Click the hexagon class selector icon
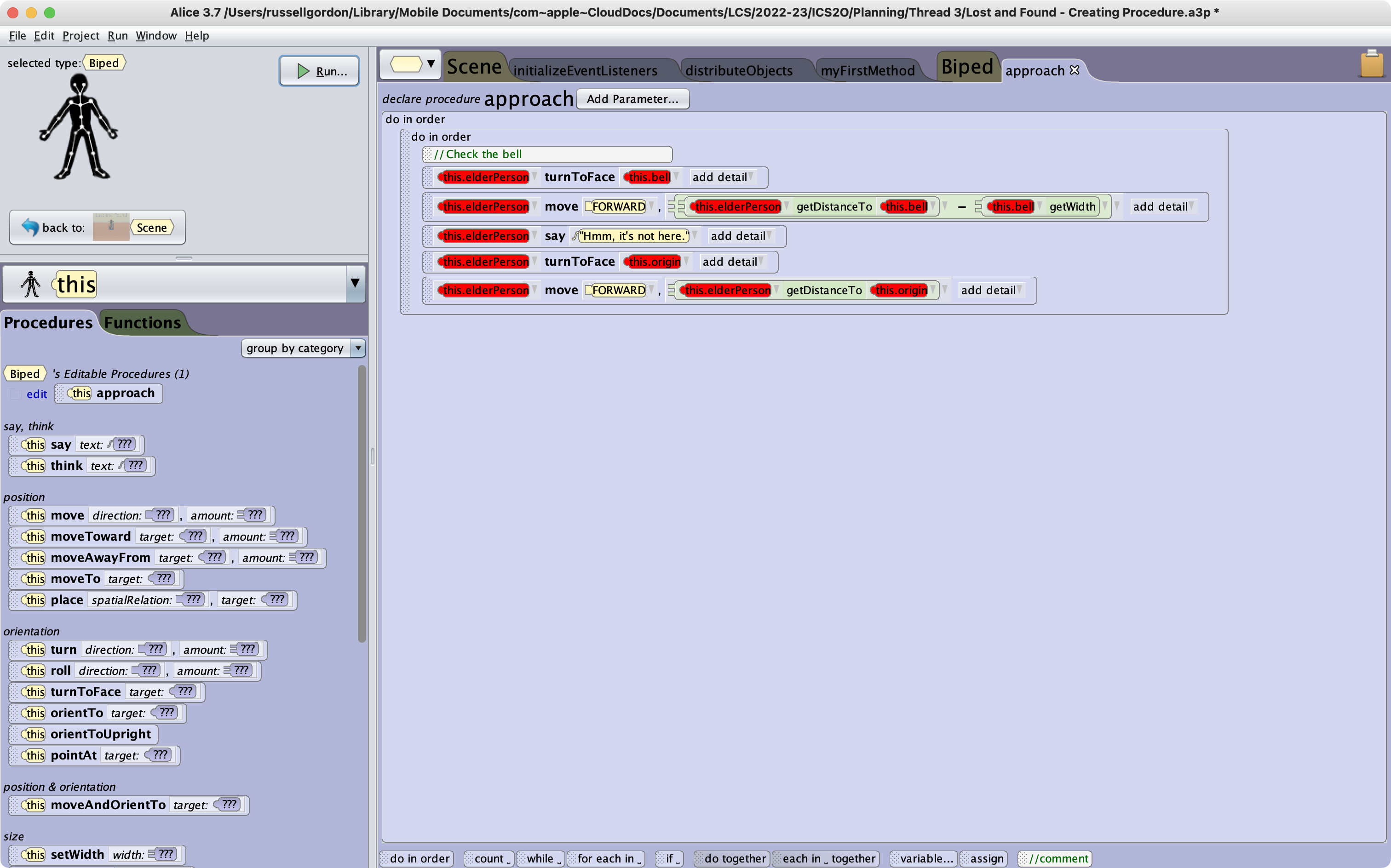Image resolution: width=1391 pixels, height=868 pixels. click(405, 64)
